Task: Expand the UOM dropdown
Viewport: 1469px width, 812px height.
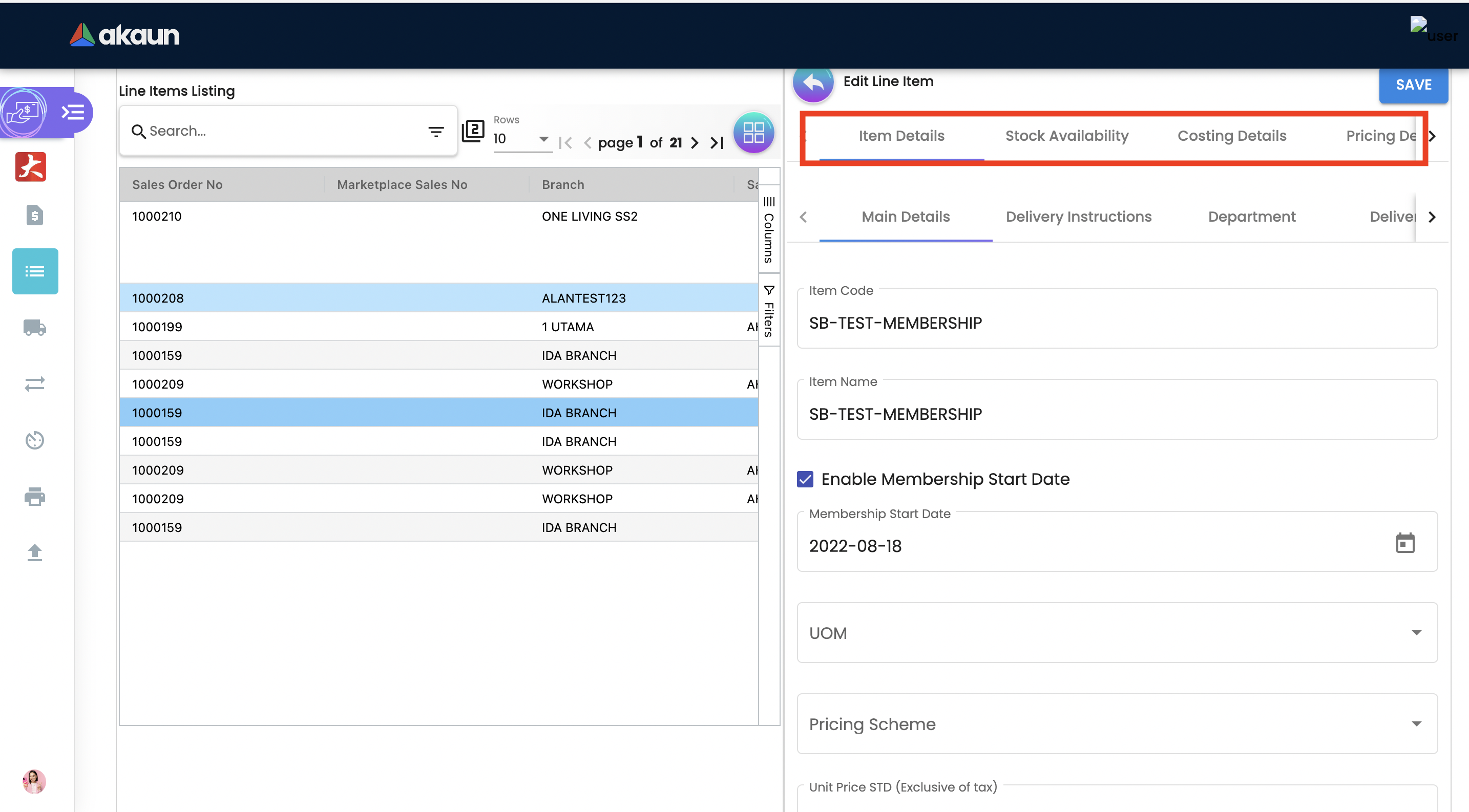Action: 1117,632
